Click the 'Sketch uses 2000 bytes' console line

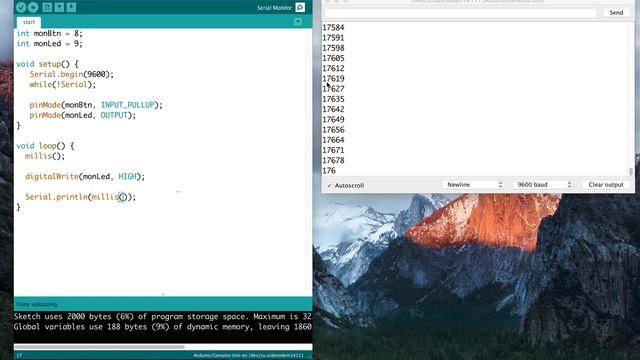point(163,317)
